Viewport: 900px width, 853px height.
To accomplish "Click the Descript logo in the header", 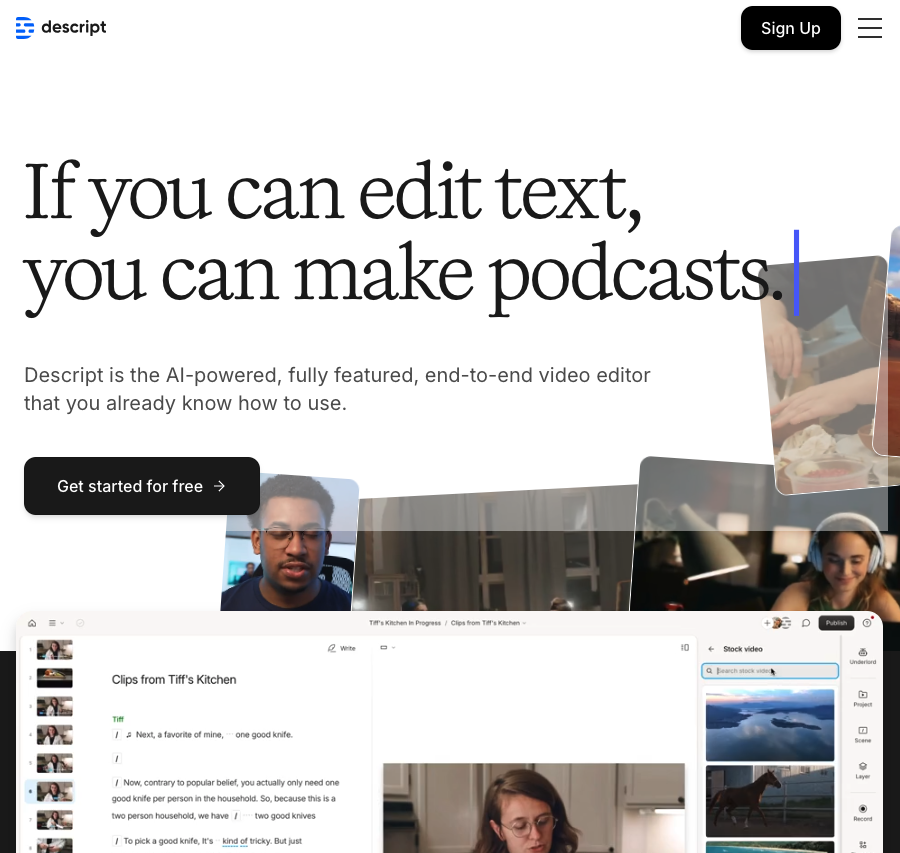I will coord(61,28).
